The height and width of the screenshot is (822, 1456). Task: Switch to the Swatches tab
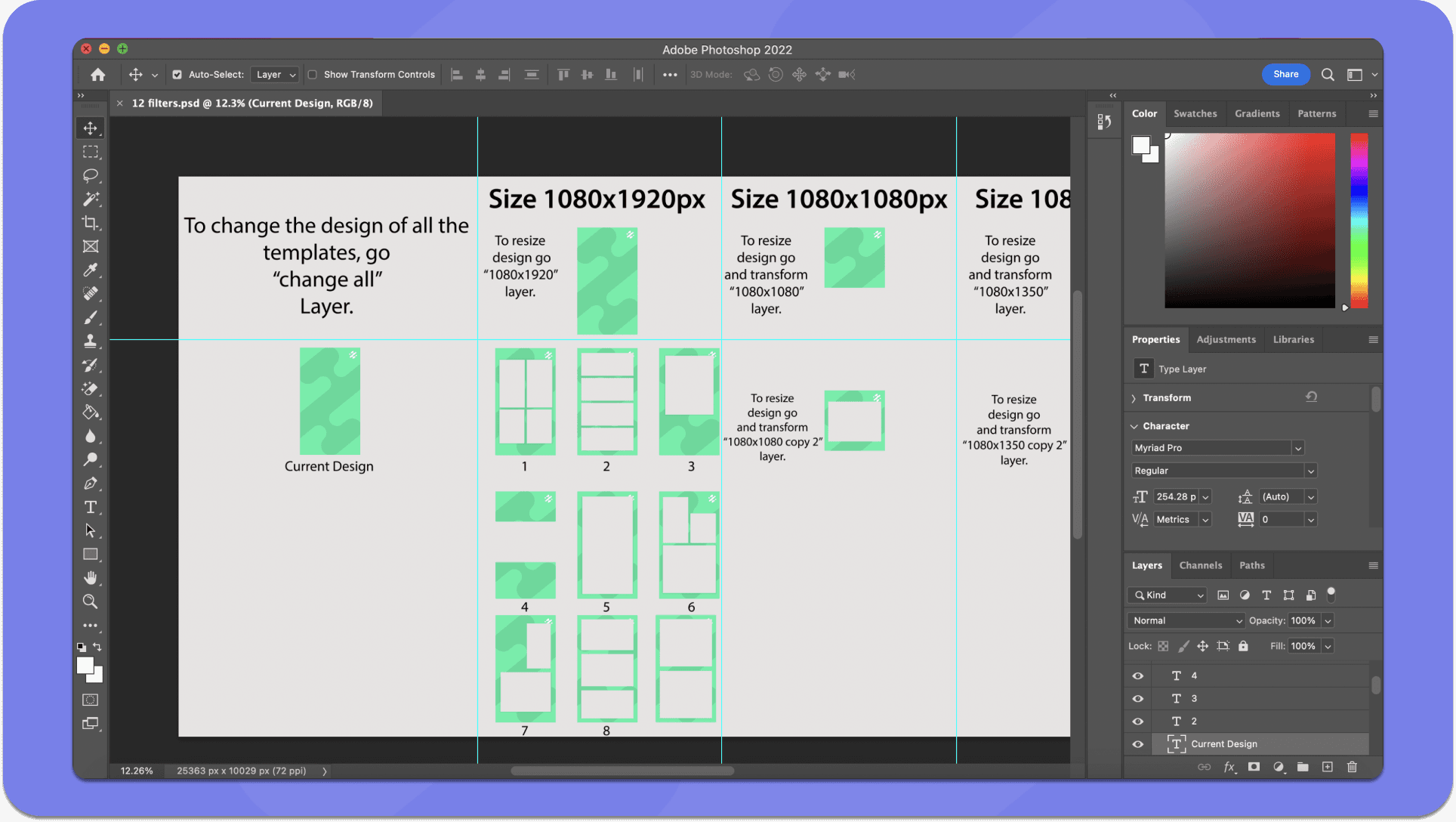(1195, 114)
